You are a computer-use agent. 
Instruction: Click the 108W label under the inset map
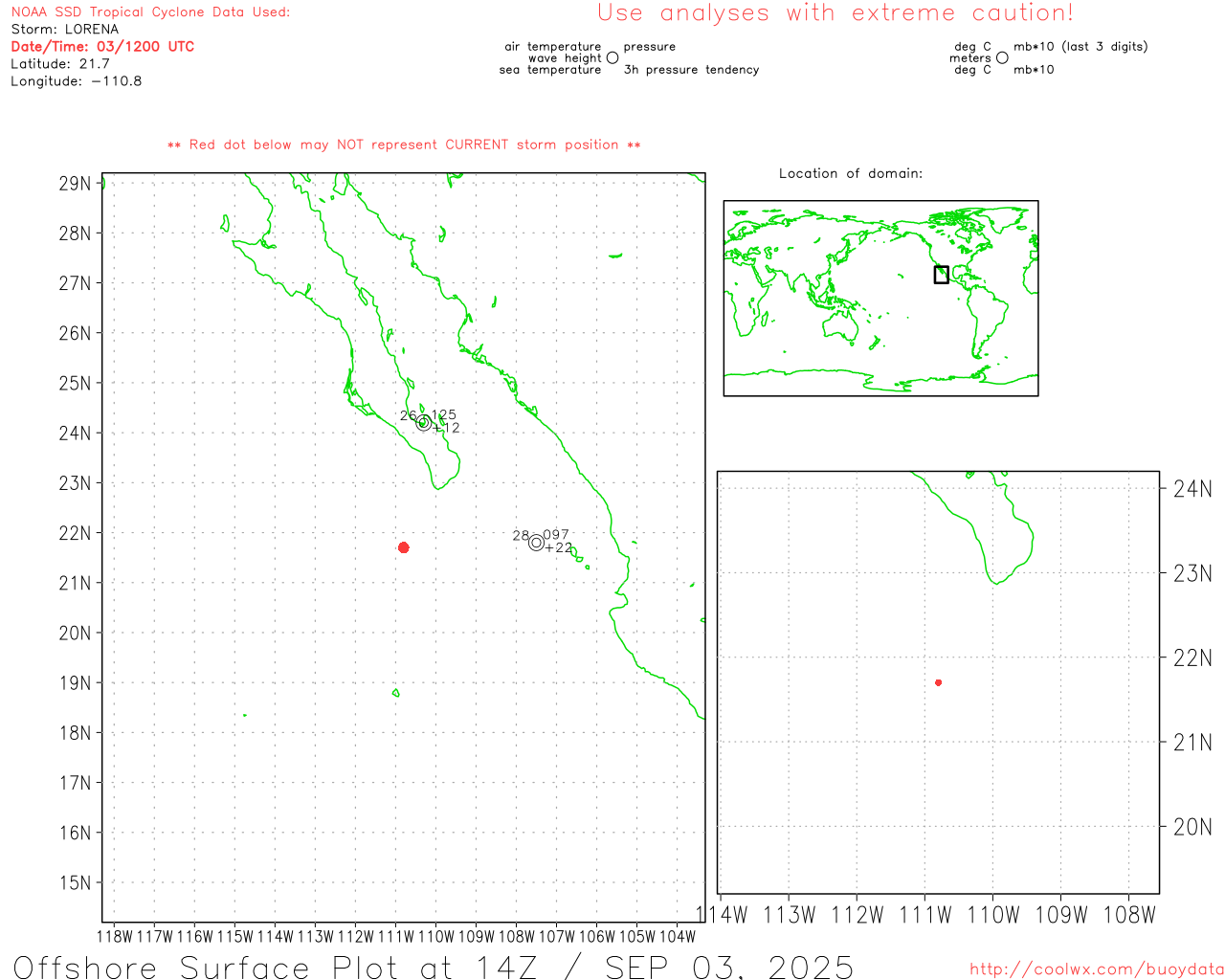click(x=1129, y=915)
